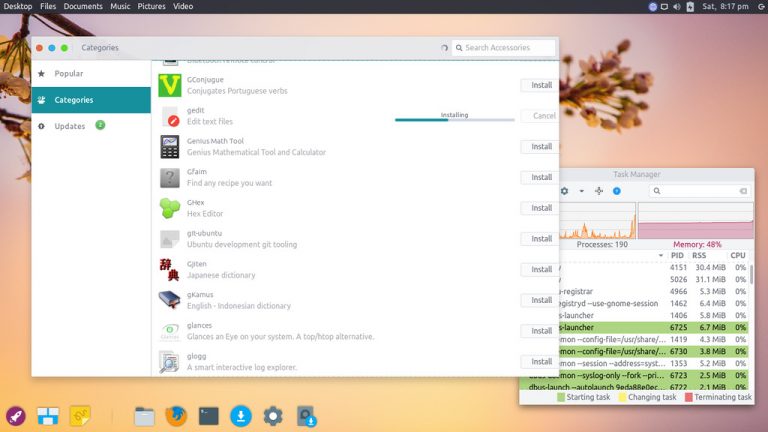Open the Desktop menu in top panel
This screenshot has width=768, height=432.
point(18,6)
